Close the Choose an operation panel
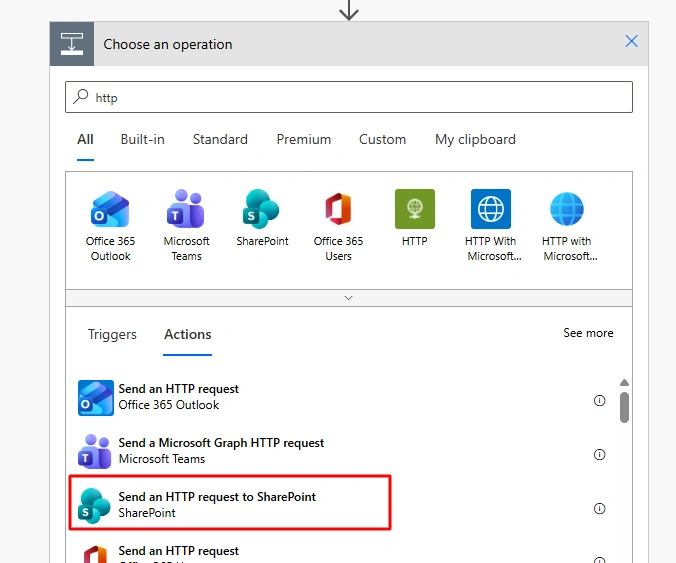676x563 pixels. coord(632,41)
